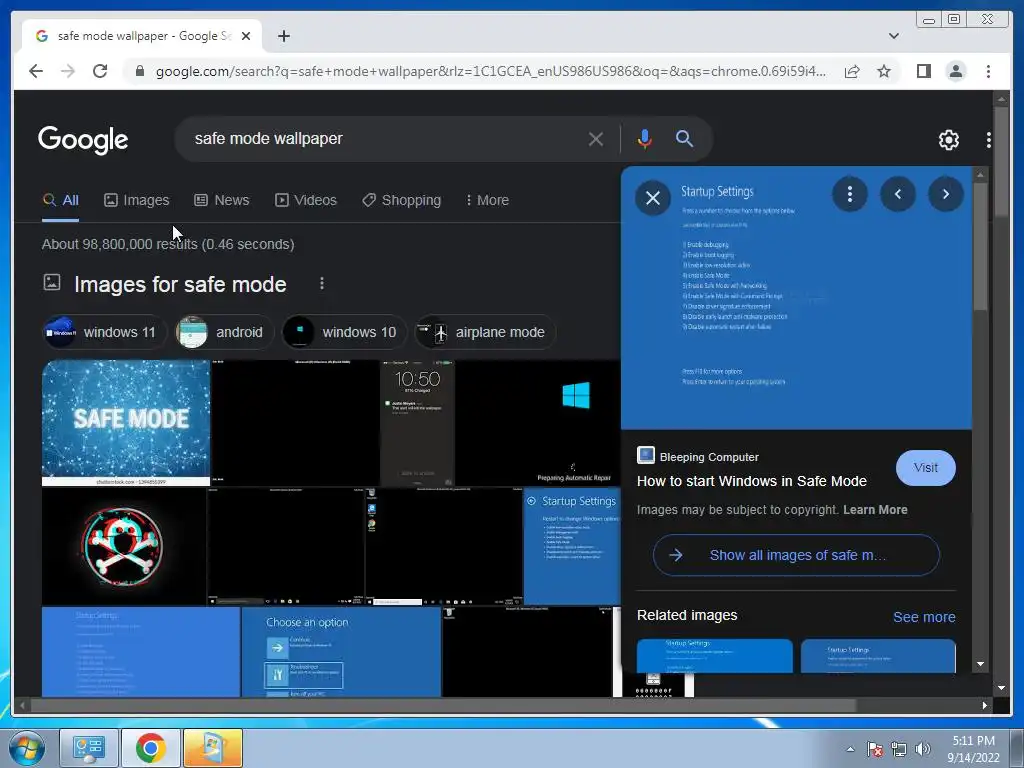Open Images for safe mode link
1024x768 pixels.
tap(180, 285)
